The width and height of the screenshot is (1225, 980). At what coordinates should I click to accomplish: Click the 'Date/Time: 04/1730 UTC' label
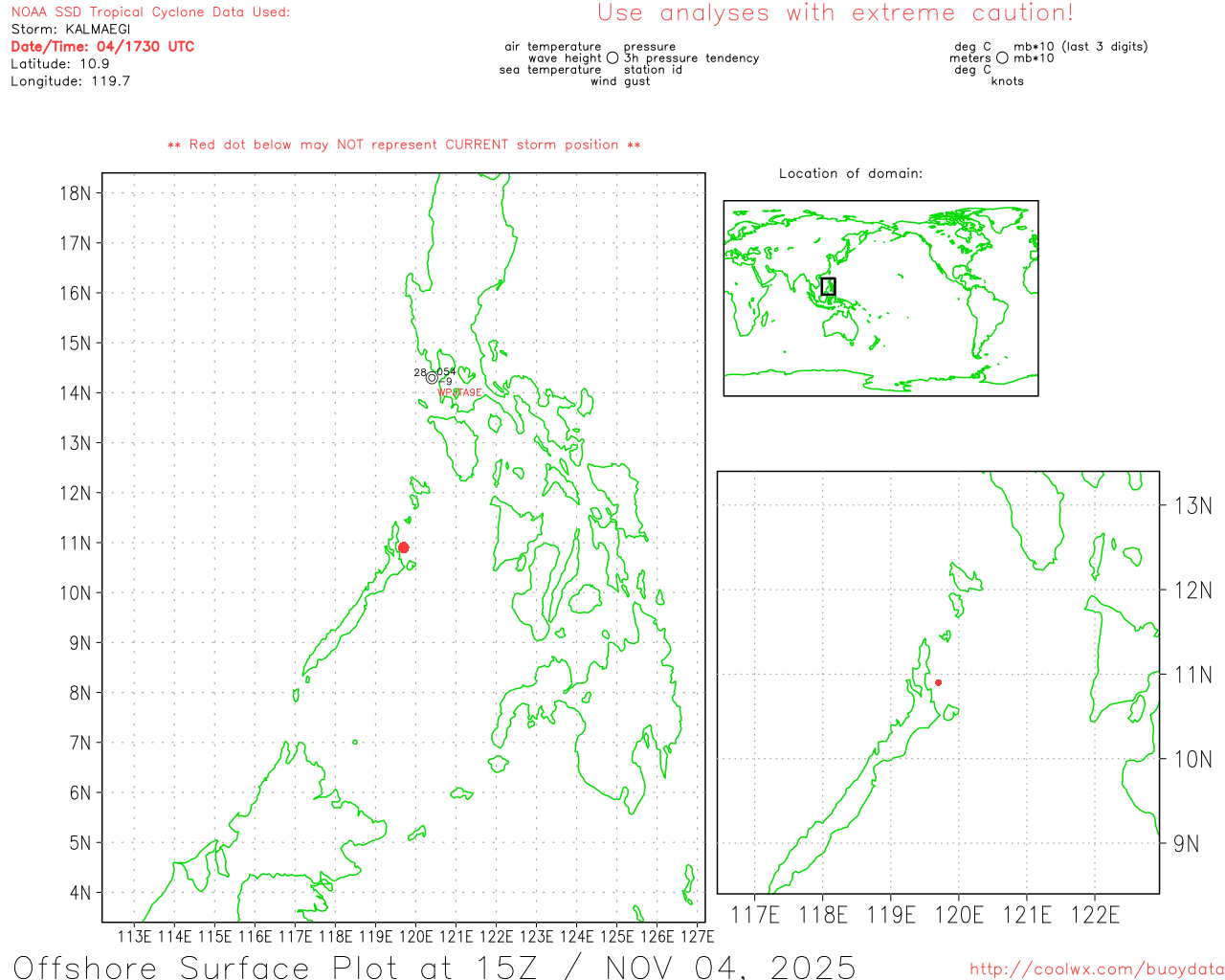coord(102,47)
